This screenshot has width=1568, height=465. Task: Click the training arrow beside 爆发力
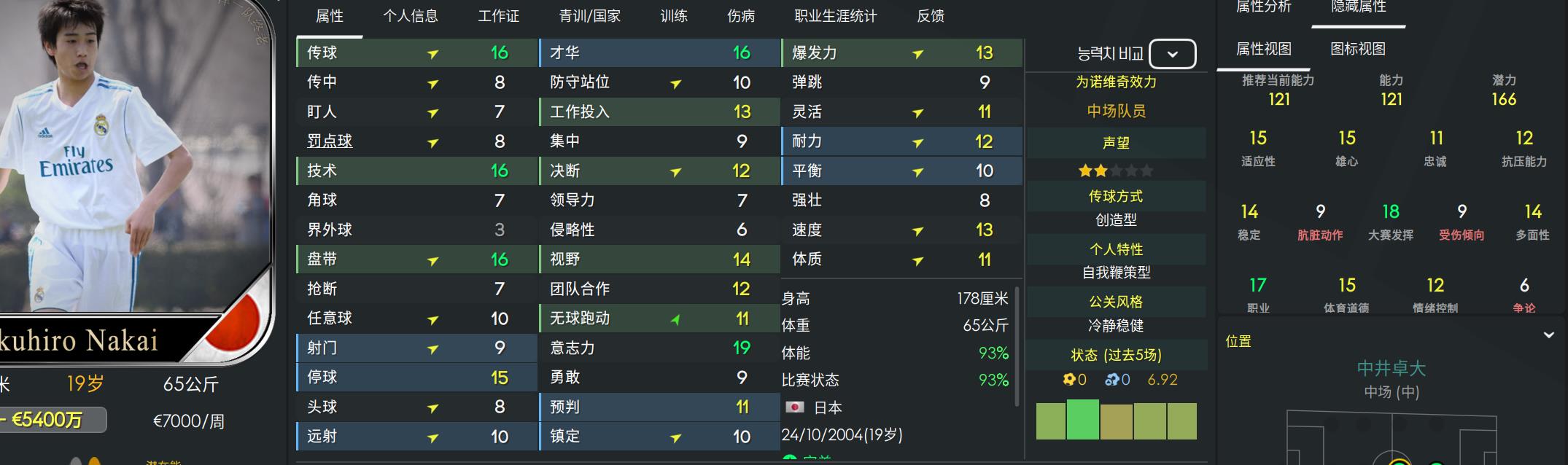[x=918, y=53]
